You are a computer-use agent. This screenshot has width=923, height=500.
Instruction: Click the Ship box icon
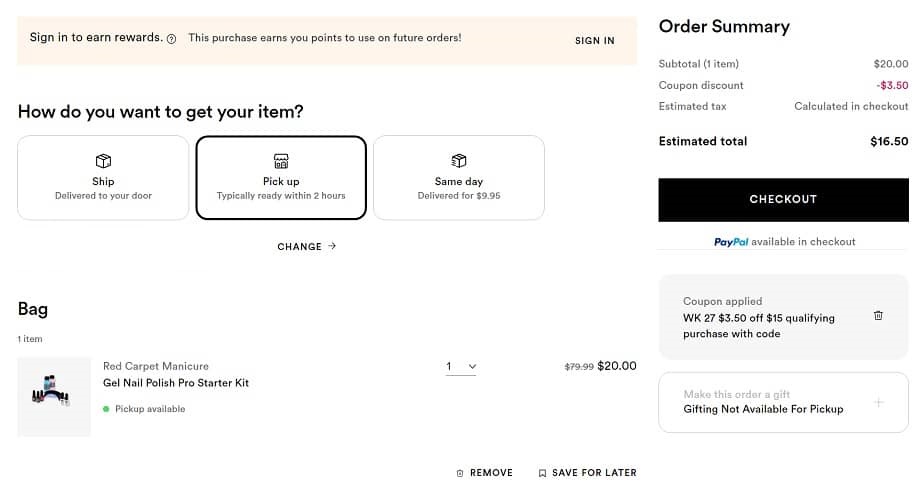coord(103,161)
